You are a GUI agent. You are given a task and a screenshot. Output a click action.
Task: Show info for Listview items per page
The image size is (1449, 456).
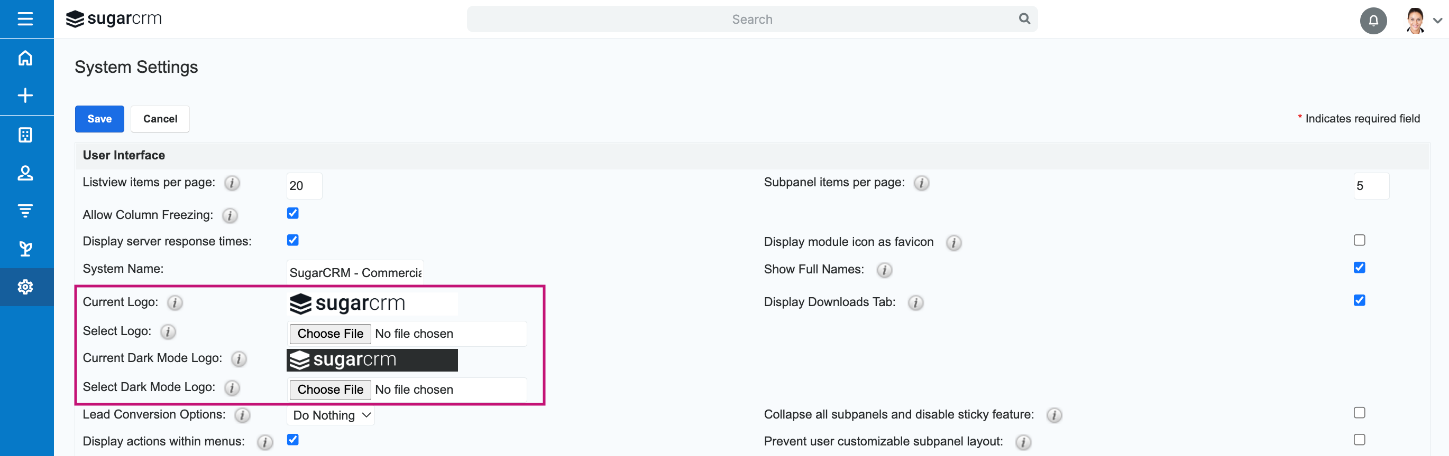tap(232, 183)
